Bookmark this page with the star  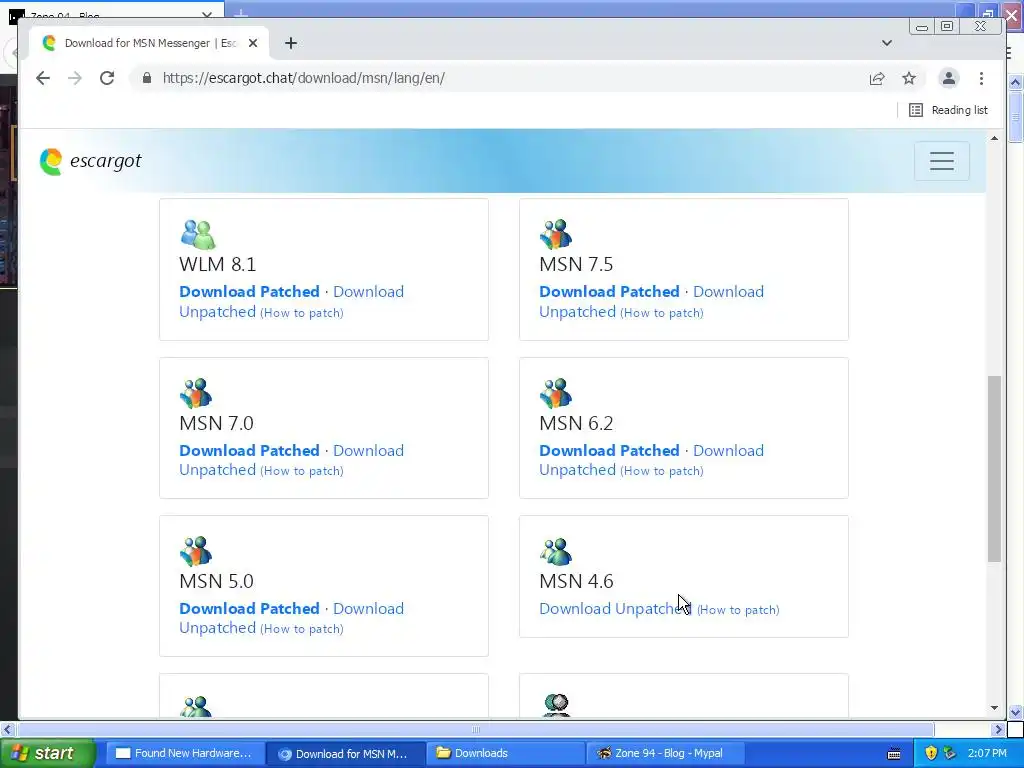tap(909, 78)
